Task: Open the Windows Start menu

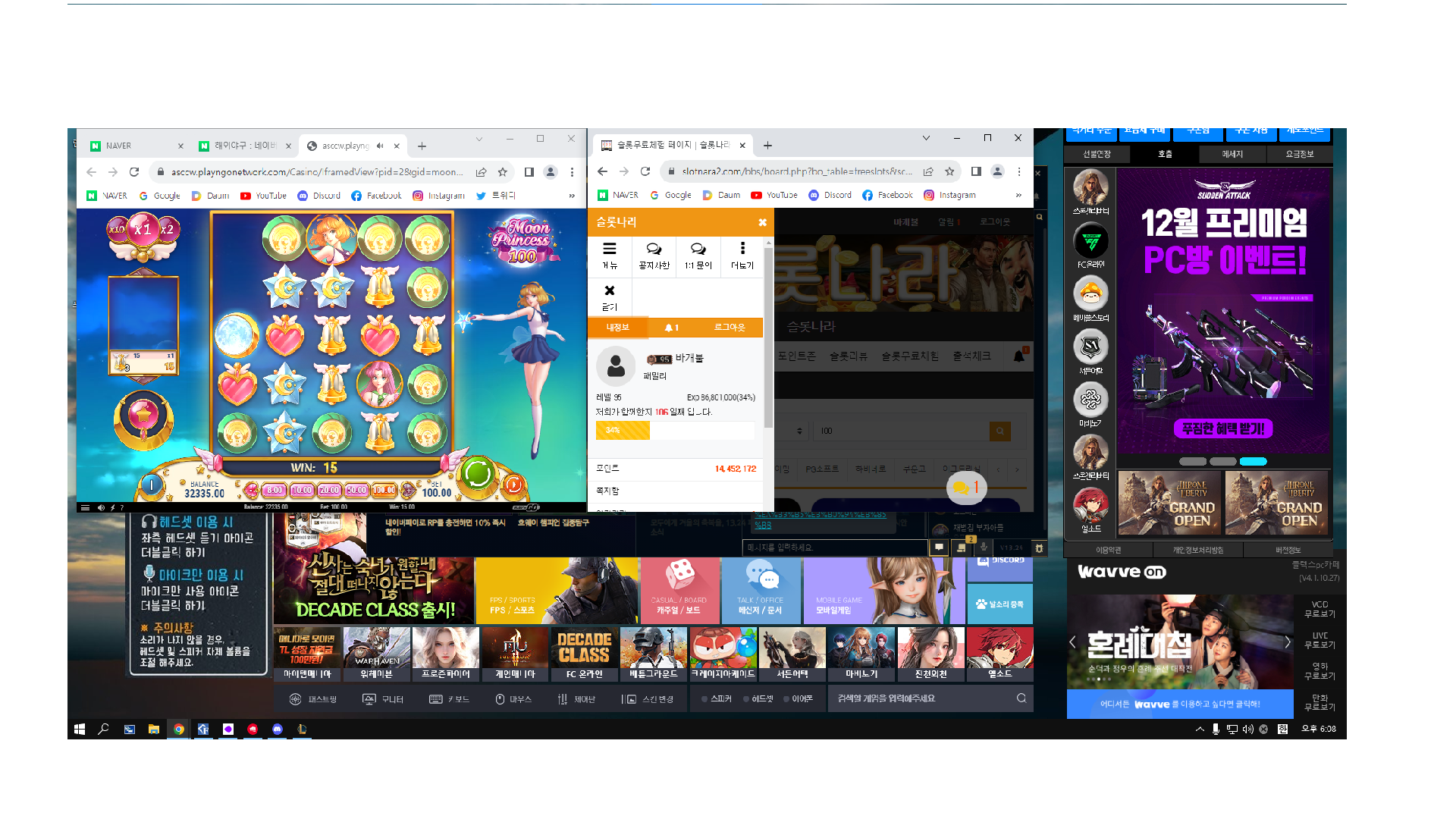Action: coord(80,729)
